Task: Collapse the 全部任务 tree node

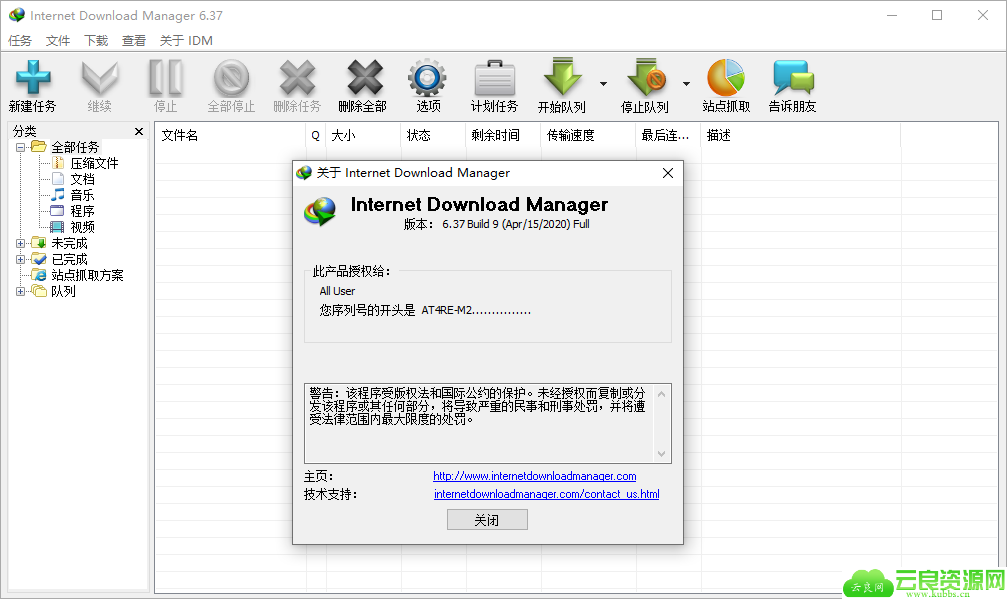Action: 21,147
